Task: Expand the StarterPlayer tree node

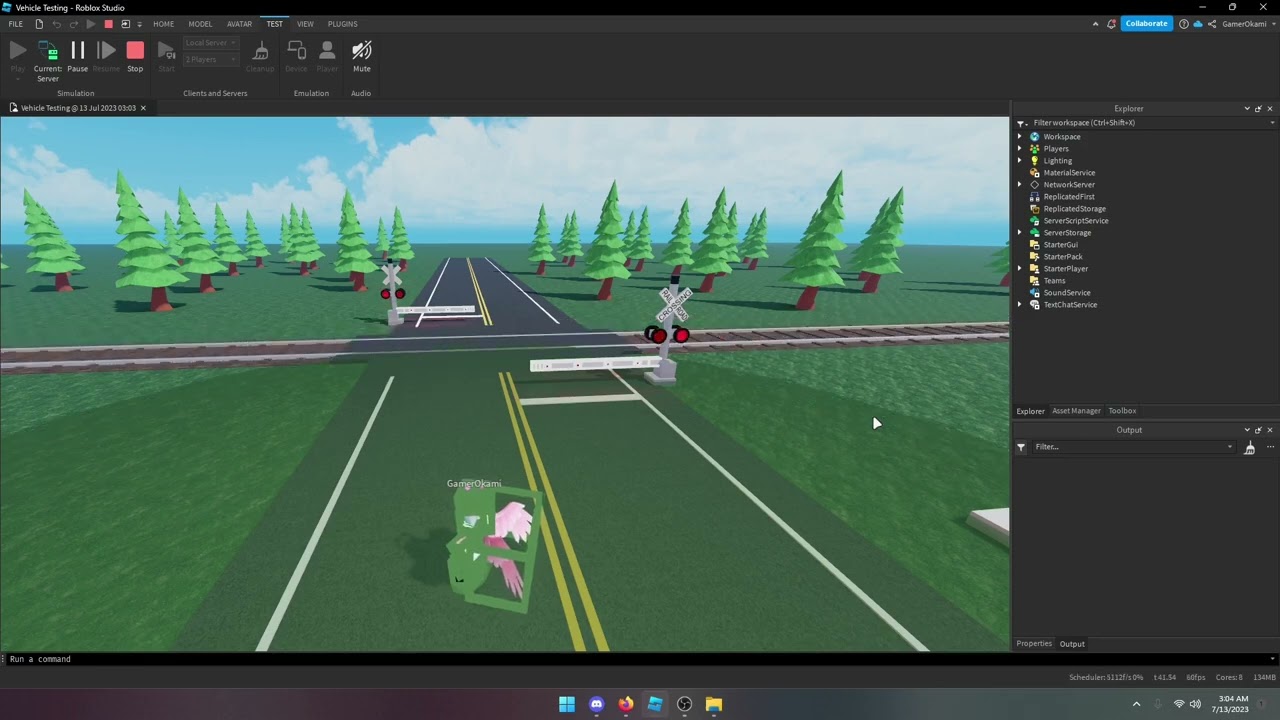Action: pyautogui.click(x=1020, y=269)
